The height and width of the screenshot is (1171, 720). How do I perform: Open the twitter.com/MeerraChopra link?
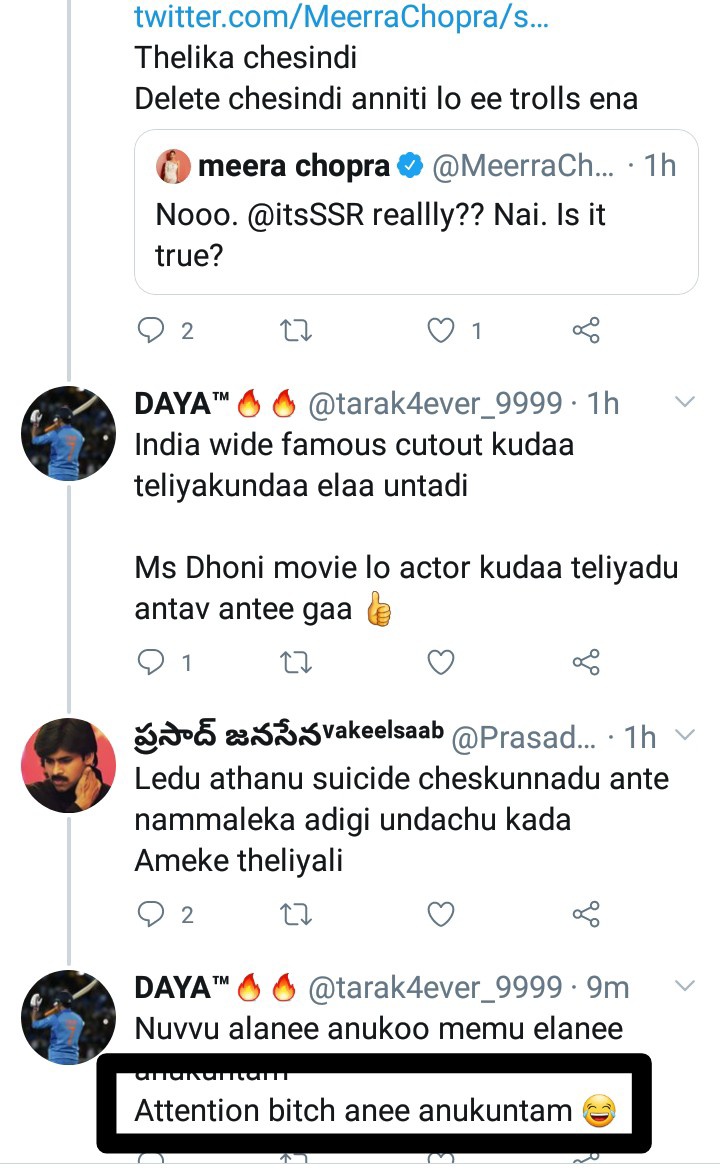pyautogui.click(x=341, y=16)
